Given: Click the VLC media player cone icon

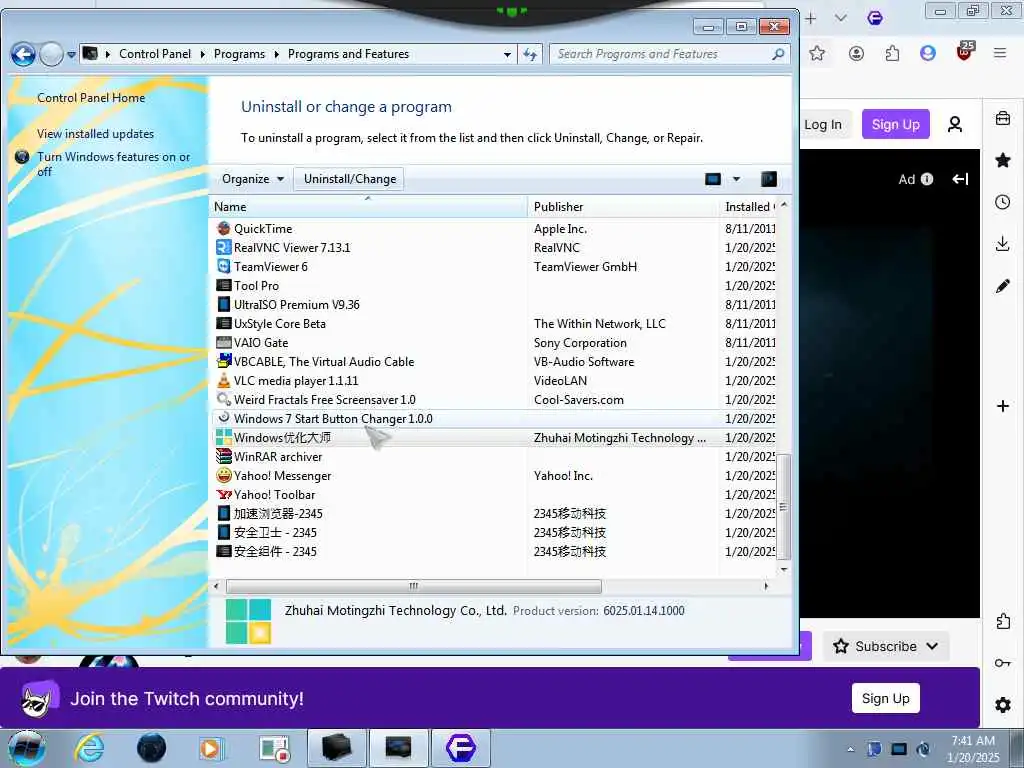Looking at the screenshot, I should pyautogui.click(x=224, y=380).
